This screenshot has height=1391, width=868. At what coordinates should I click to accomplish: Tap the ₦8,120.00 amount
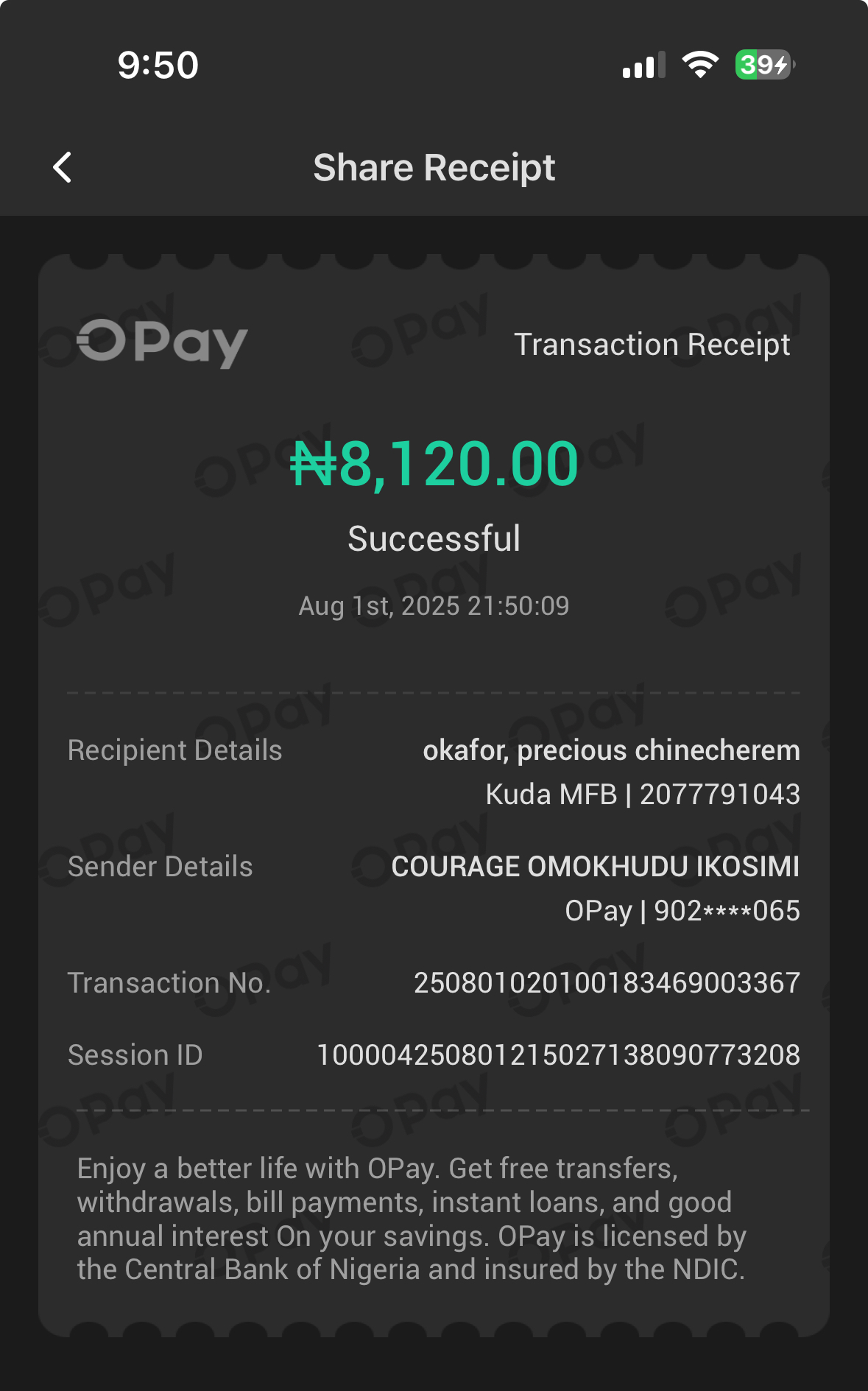point(434,464)
